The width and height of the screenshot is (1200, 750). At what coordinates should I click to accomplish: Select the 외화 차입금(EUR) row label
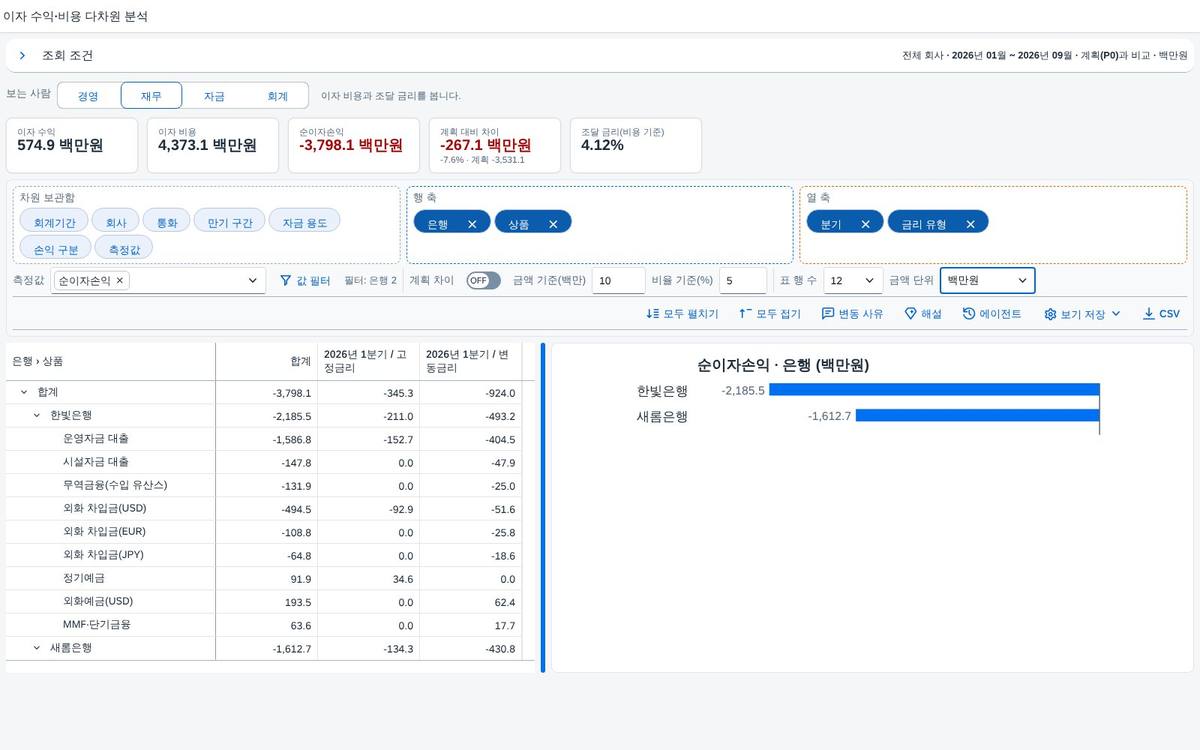[105, 532]
